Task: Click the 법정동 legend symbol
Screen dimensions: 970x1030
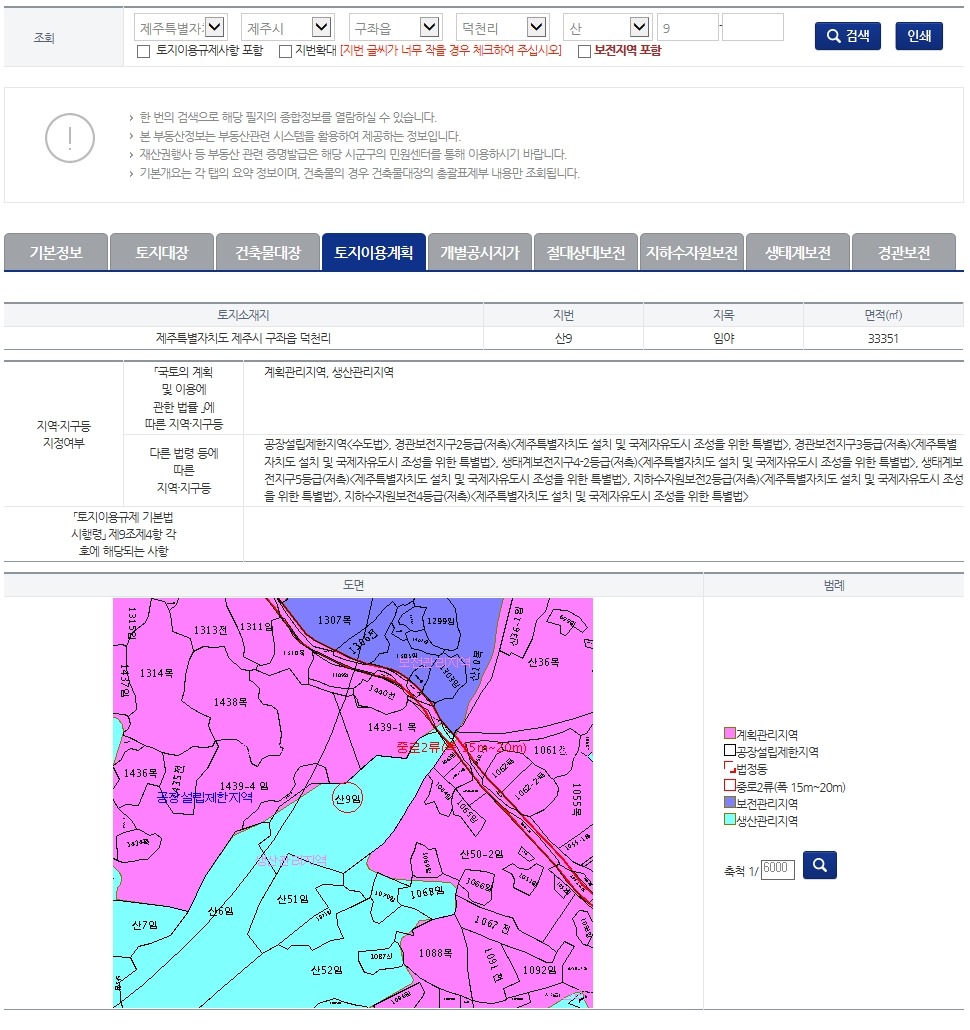Action: coord(729,767)
